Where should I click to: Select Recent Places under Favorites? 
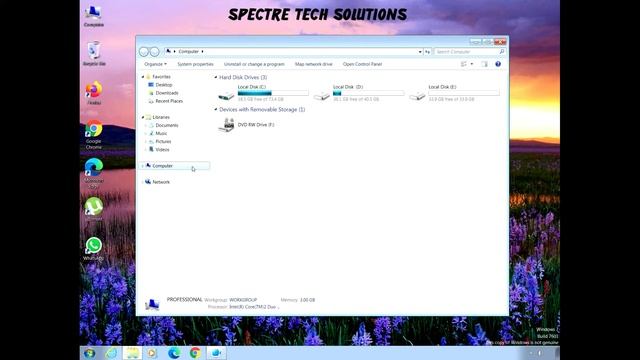[169, 101]
